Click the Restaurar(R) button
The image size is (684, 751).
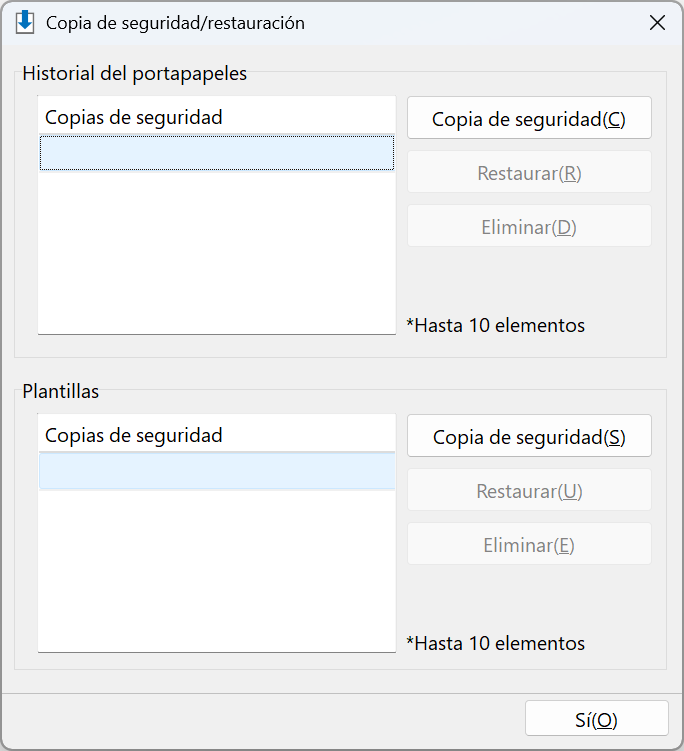pyautogui.click(x=529, y=172)
